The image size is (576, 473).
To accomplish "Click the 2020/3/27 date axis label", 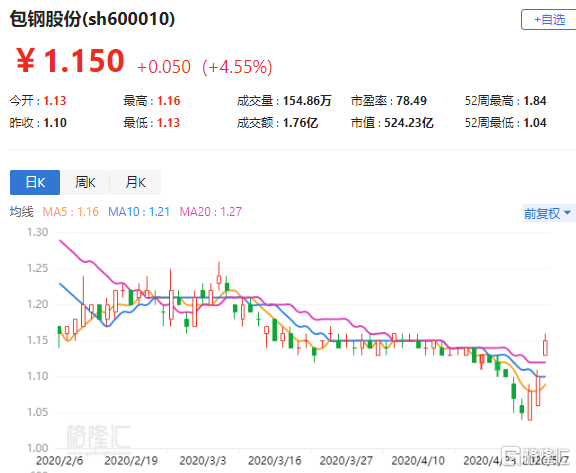I will point(346,461).
